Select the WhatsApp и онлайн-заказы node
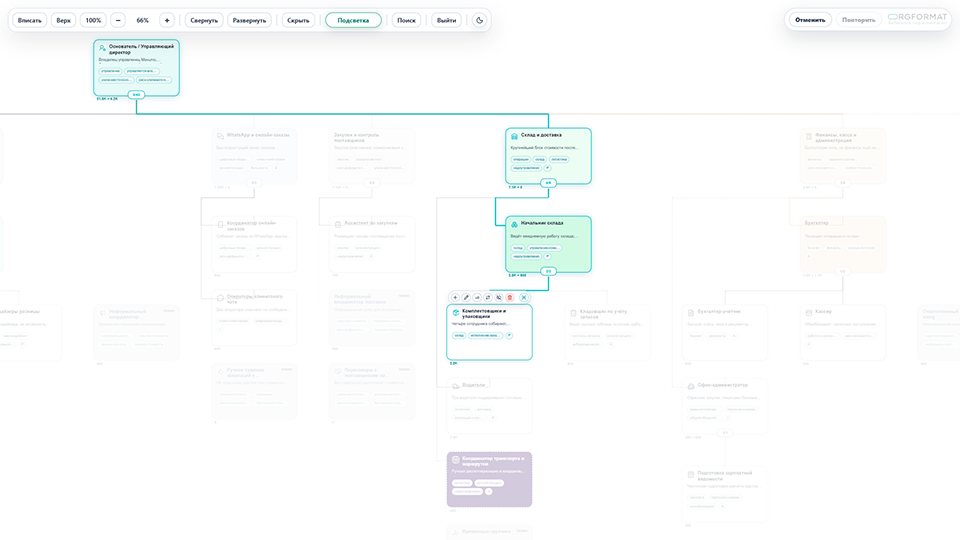The width and height of the screenshot is (960, 540). [254, 156]
